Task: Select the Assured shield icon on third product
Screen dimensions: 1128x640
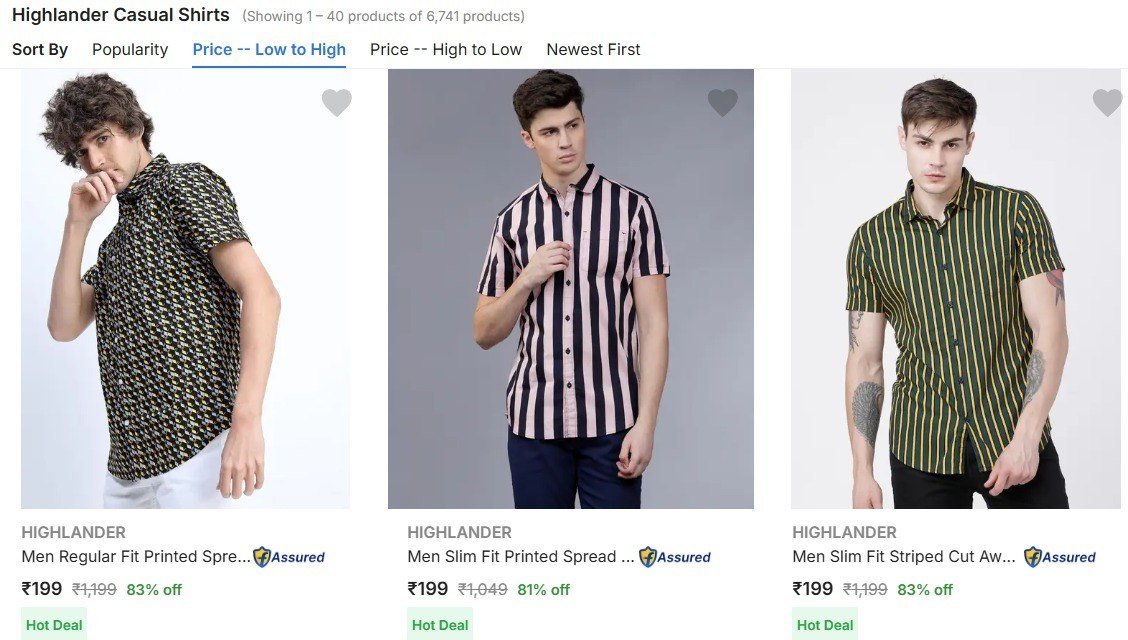Action: pyautogui.click(x=1060, y=557)
